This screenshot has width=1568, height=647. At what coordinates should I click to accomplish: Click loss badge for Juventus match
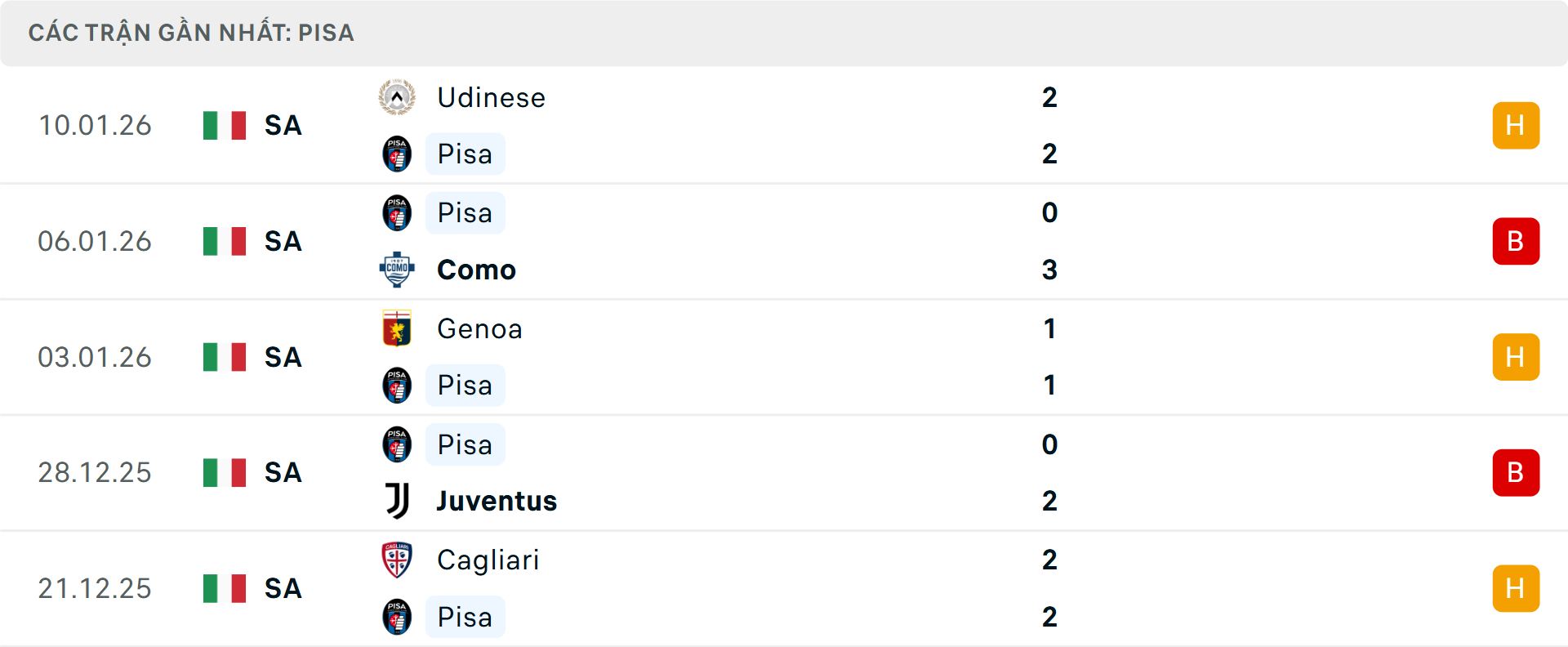click(1516, 473)
